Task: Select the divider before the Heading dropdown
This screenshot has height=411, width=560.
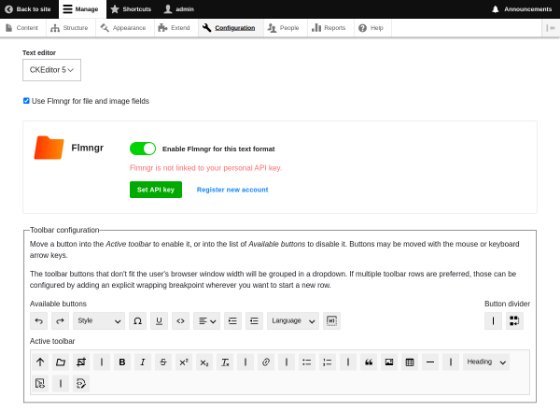Action: pos(451,362)
